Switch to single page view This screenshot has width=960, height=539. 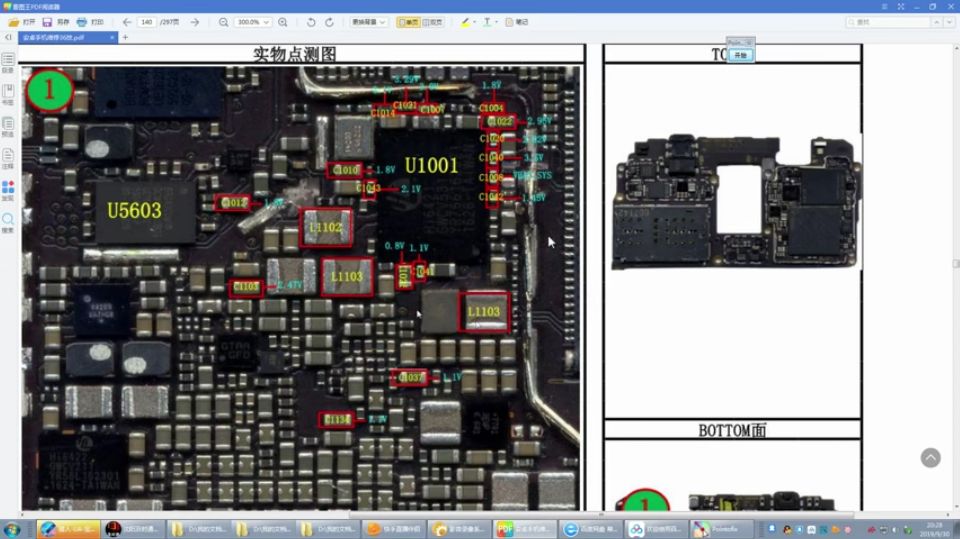coord(408,22)
